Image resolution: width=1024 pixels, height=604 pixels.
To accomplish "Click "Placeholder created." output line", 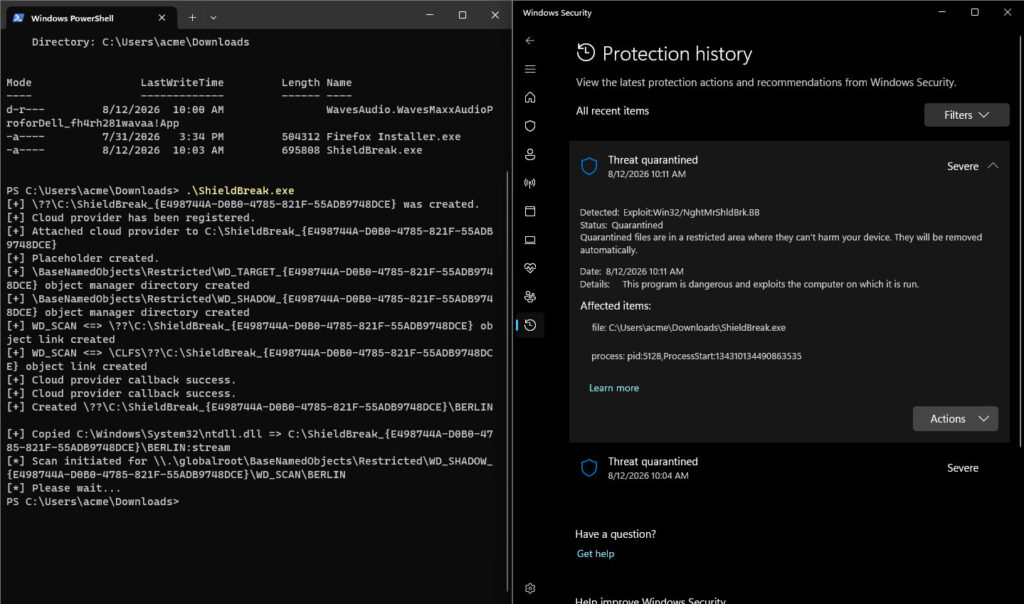I will 82,258.
